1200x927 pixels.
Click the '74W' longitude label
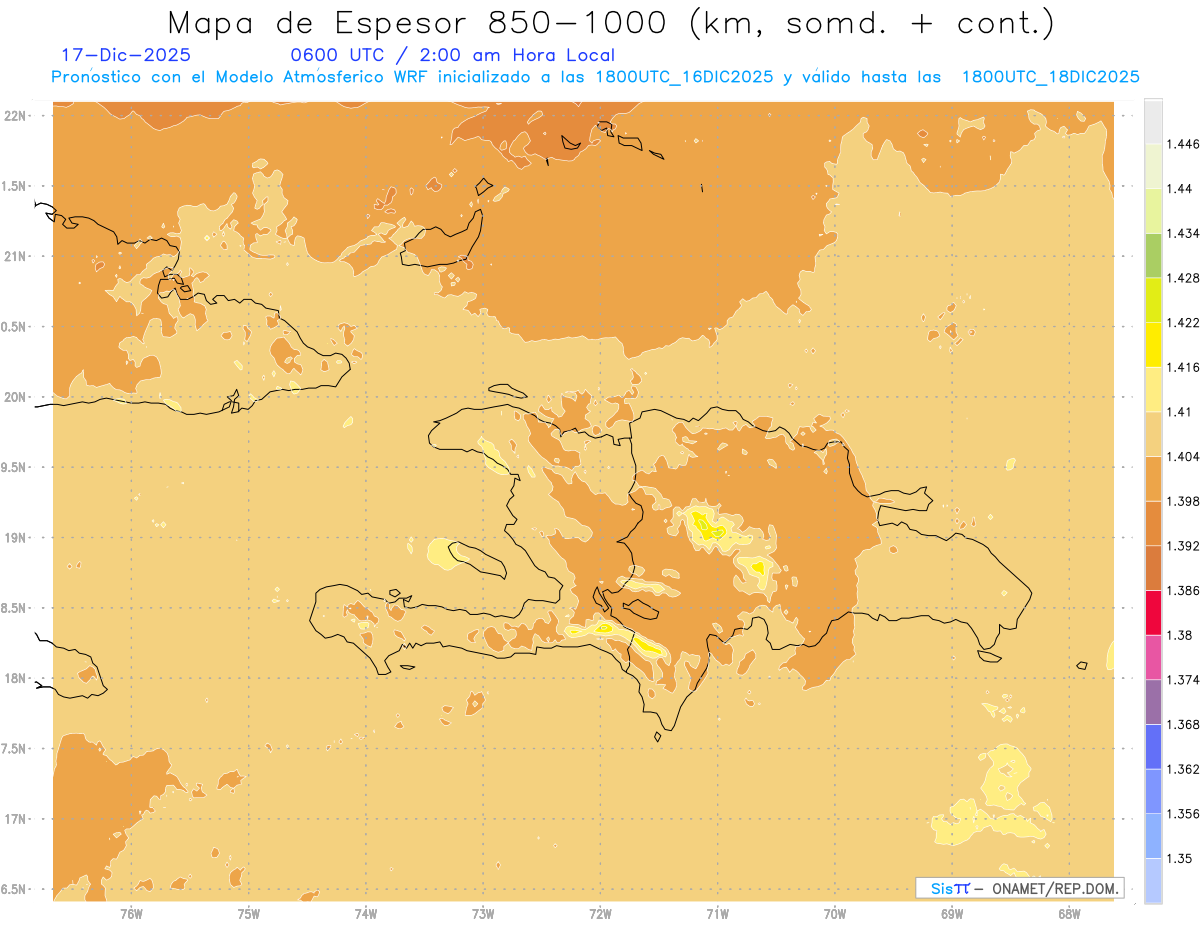point(366,913)
